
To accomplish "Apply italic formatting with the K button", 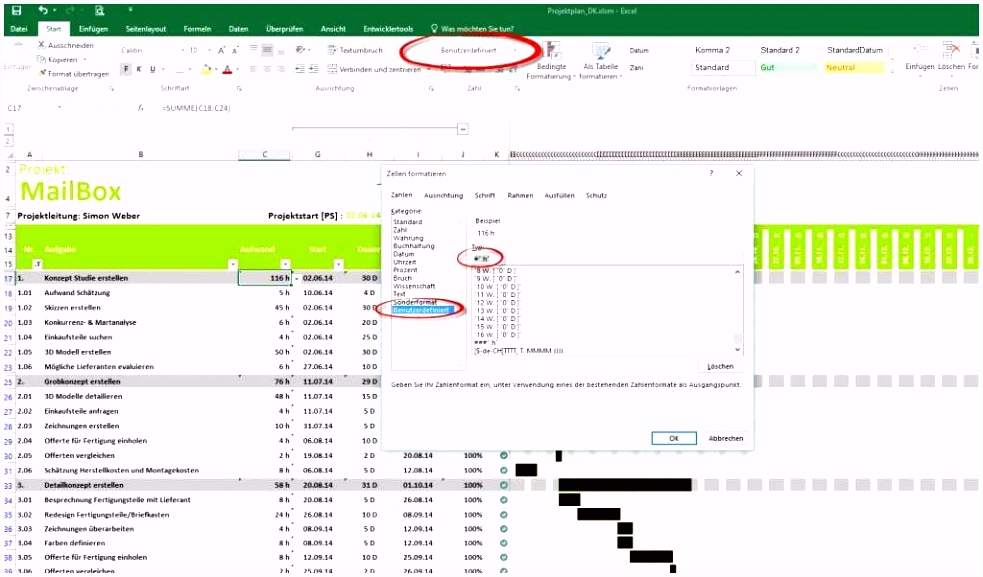I will [139, 69].
